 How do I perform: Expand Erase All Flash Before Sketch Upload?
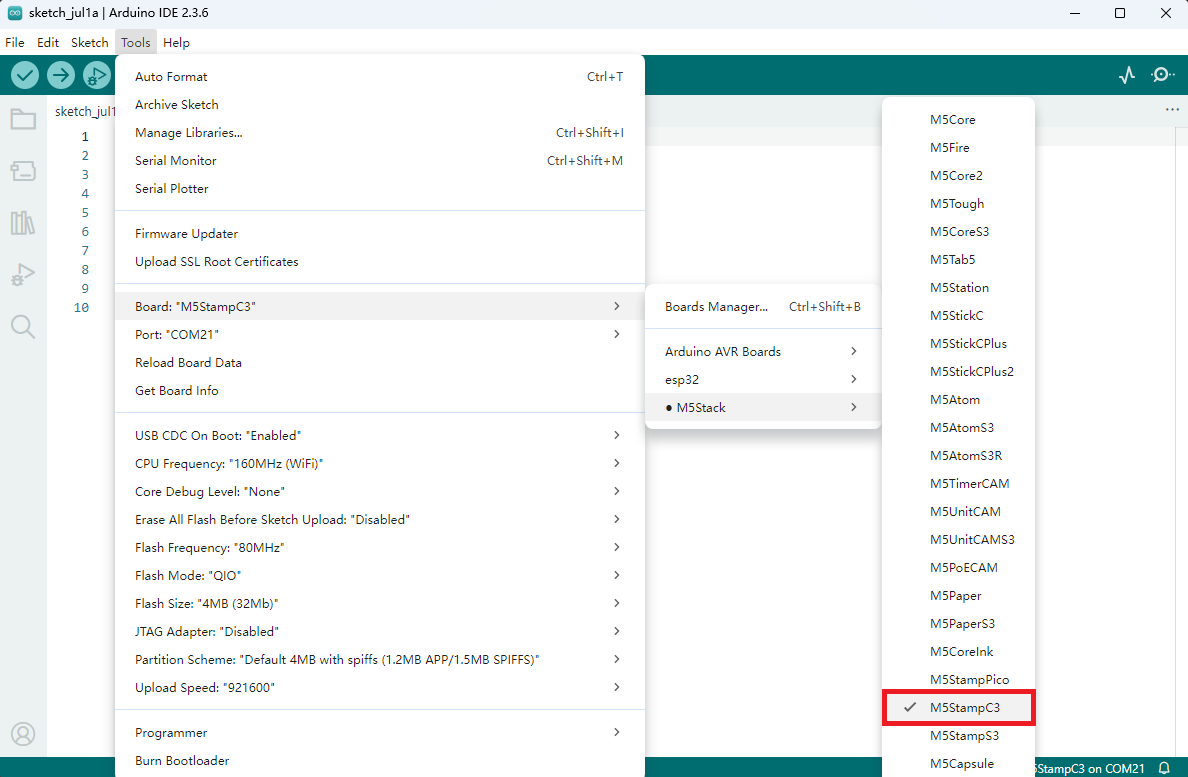380,520
